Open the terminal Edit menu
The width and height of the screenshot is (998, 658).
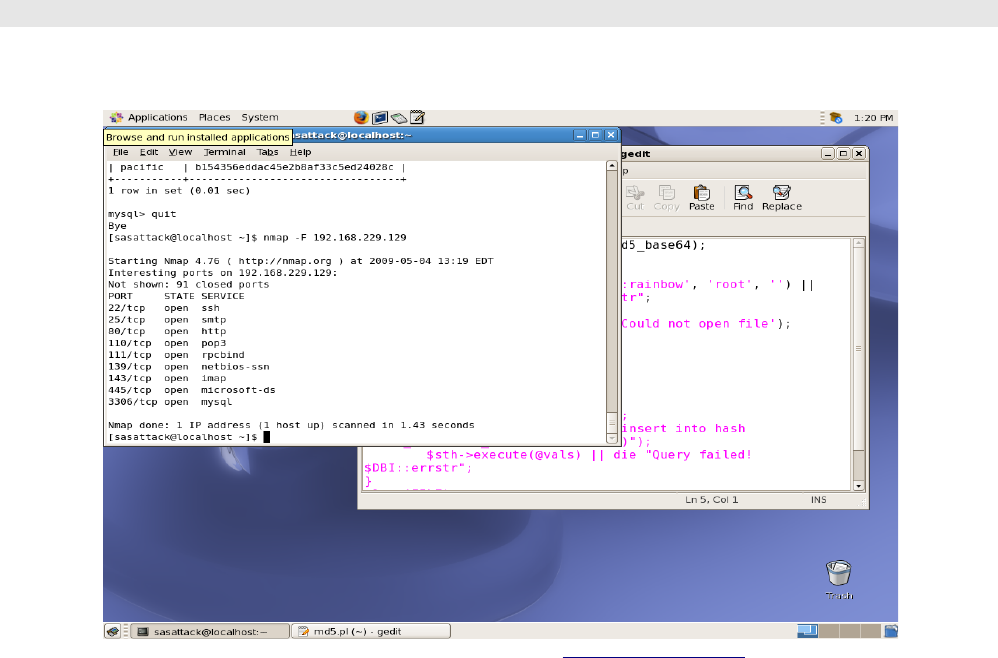point(149,152)
